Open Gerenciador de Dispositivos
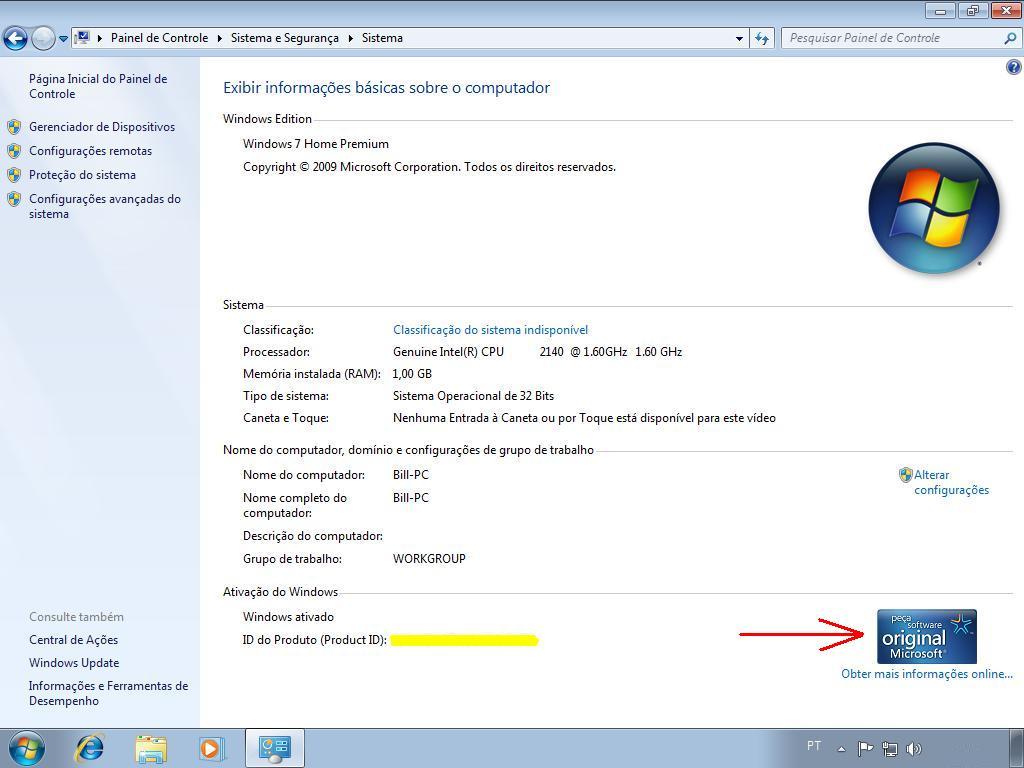 click(x=102, y=127)
